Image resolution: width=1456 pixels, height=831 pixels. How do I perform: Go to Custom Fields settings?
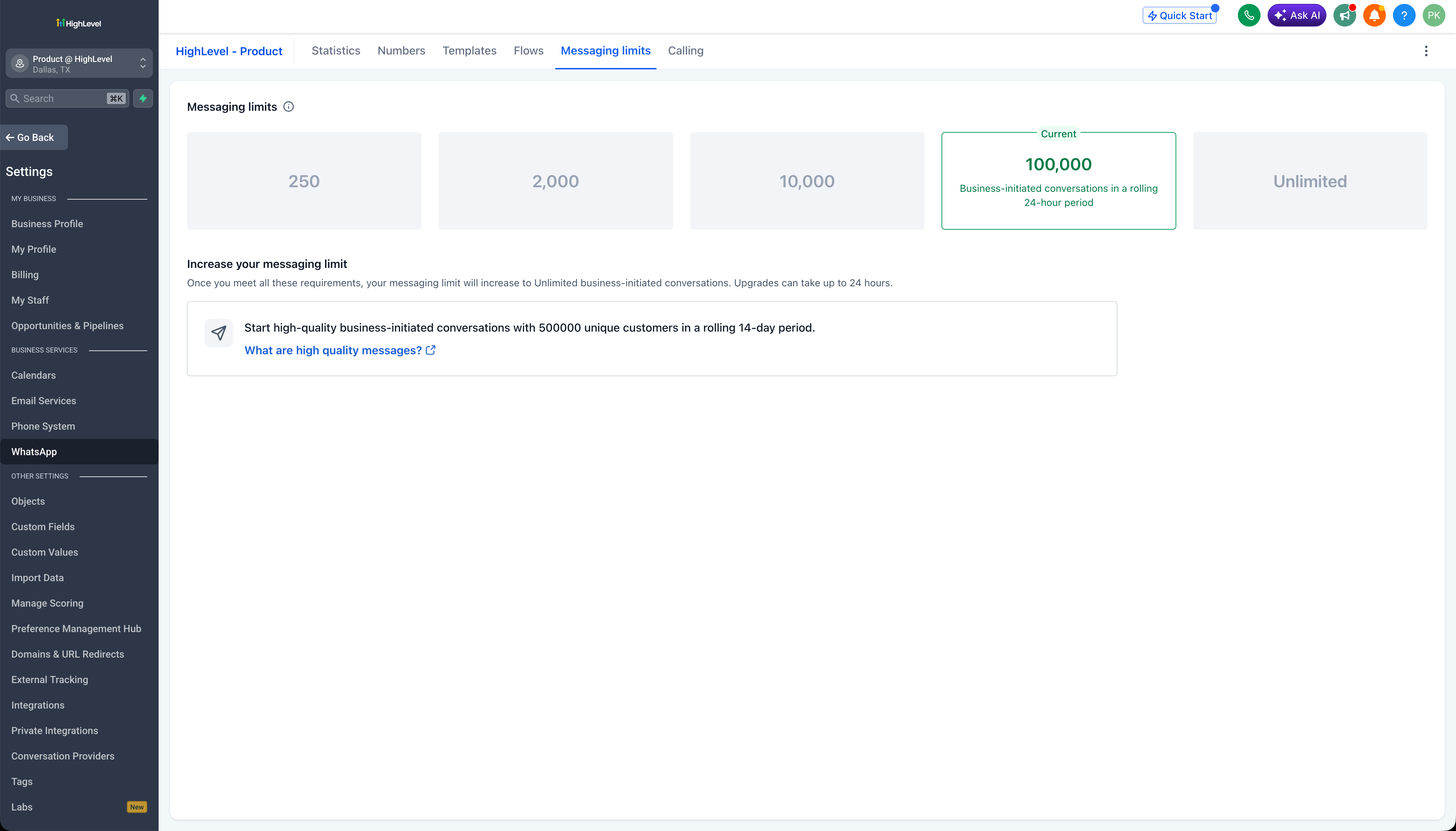tap(43, 527)
